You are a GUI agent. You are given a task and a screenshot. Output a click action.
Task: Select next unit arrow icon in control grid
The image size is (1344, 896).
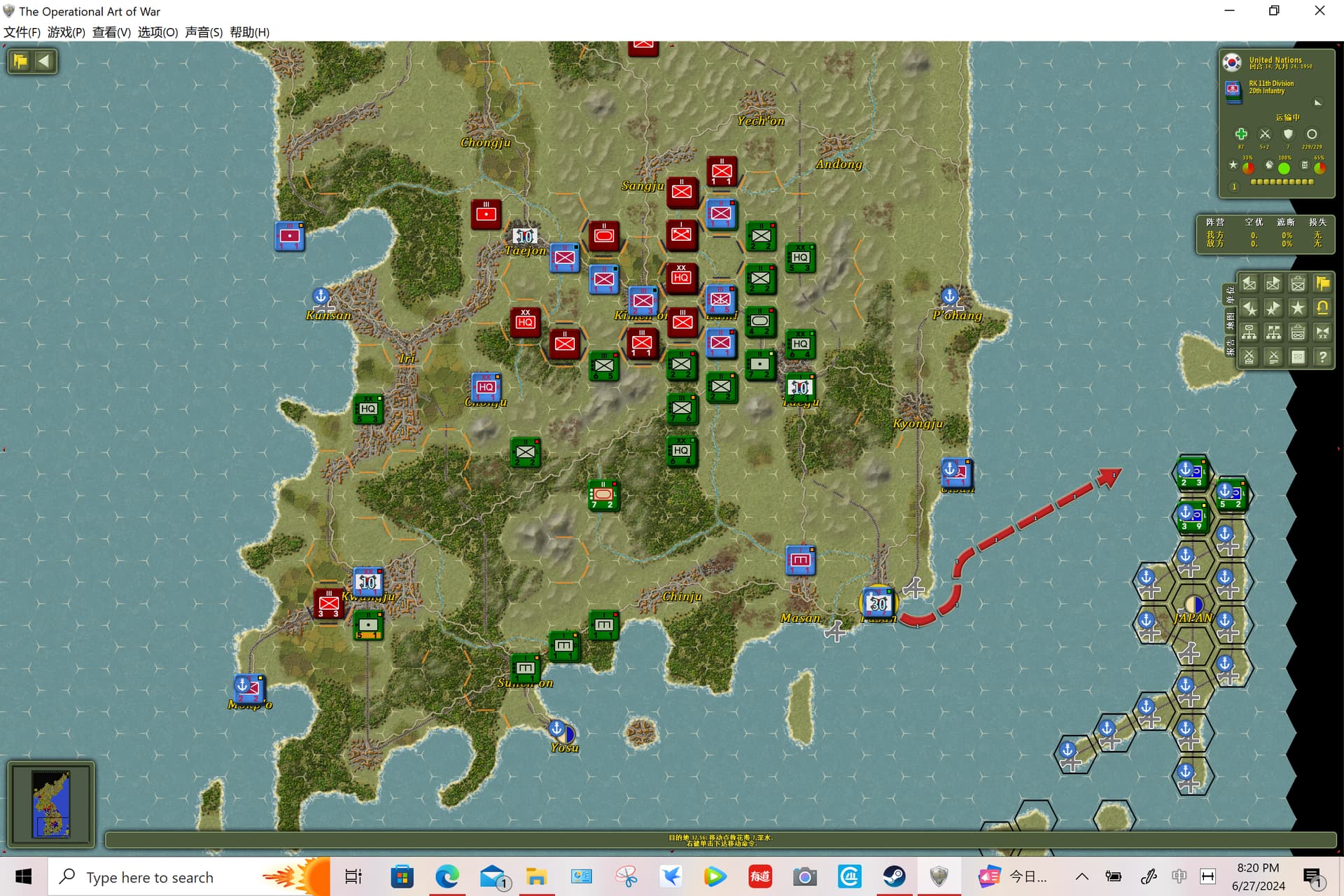(x=1273, y=283)
